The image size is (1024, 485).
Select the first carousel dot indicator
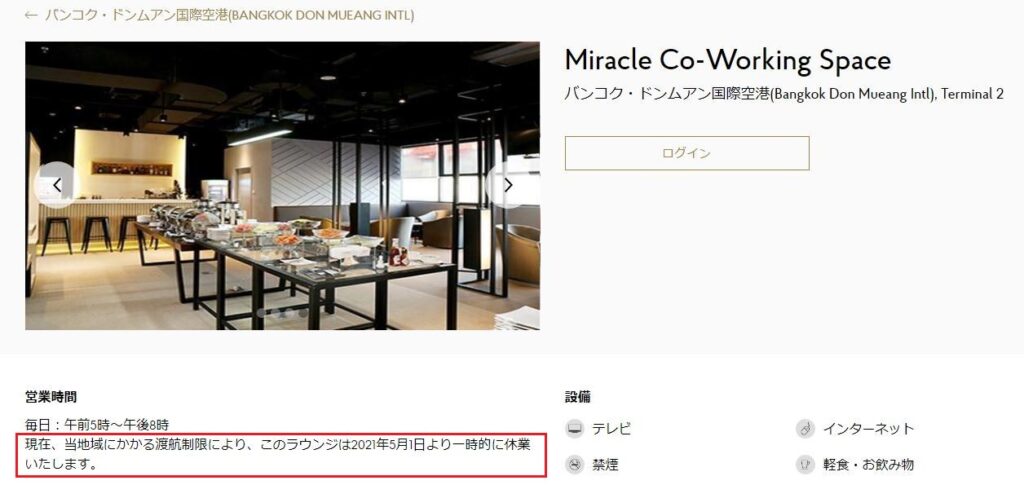pyautogui.click(x=262, y=313)
